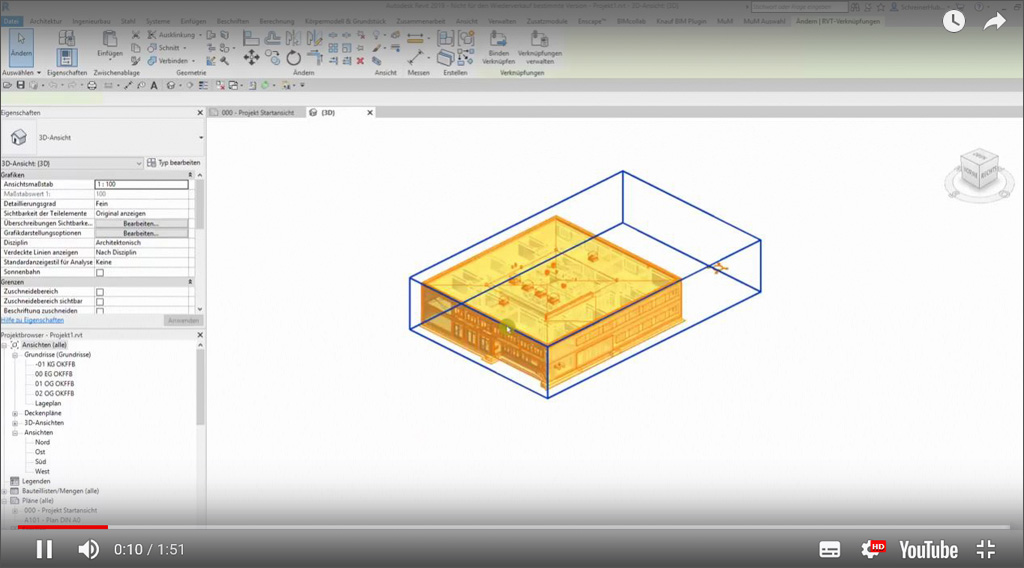Image resolution: width=1024 pixels, height=568 pixels.
Task: Enable the Sonnenbahn checkbox
Action: [100, 272]
